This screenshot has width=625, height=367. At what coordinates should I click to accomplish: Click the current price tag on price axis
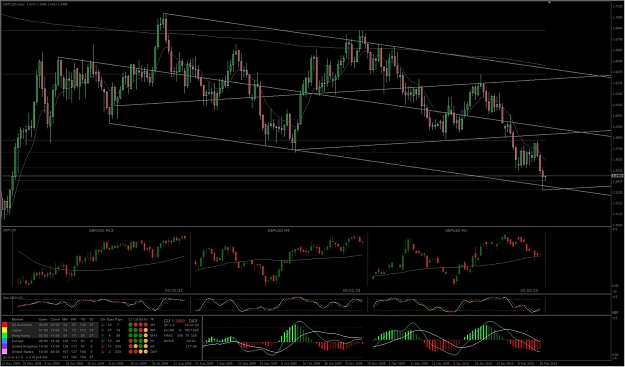[617, 175]
